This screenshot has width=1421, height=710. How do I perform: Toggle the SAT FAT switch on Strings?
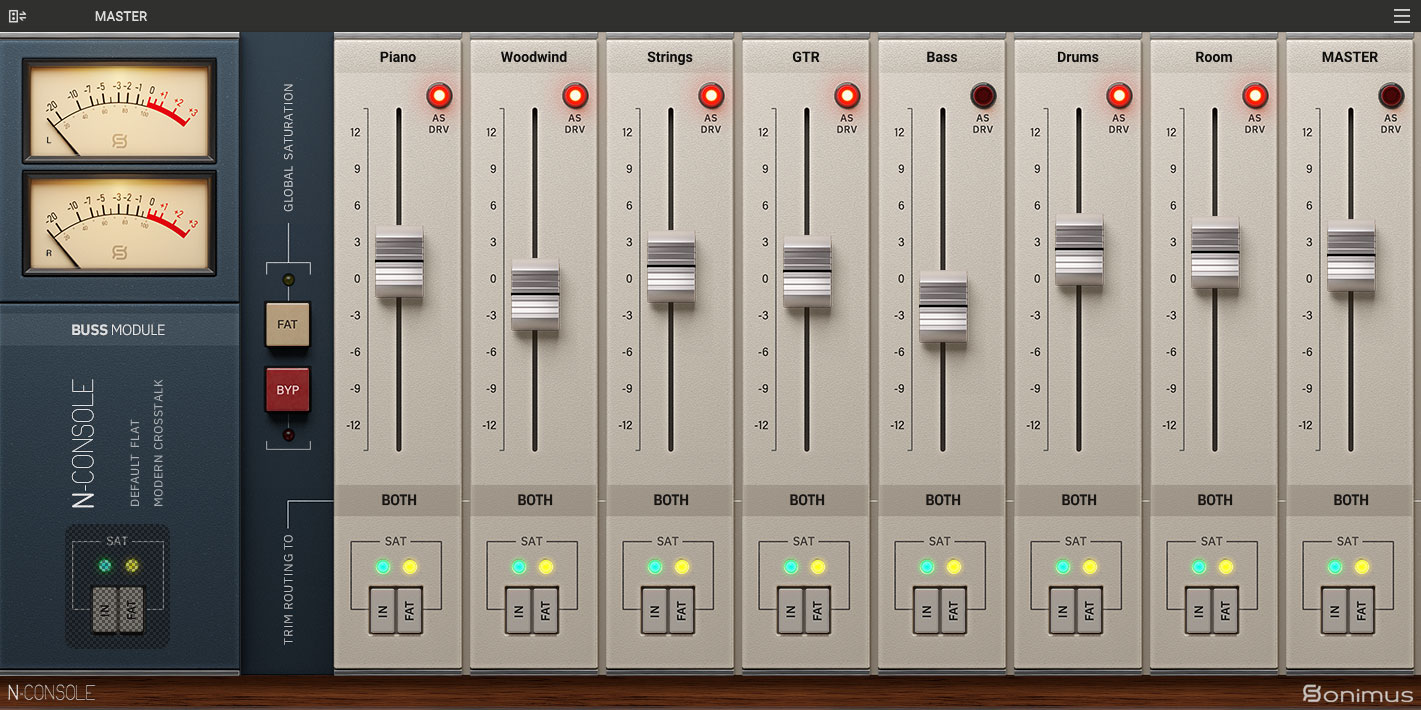pyautogui.click(x=682, y=610)
